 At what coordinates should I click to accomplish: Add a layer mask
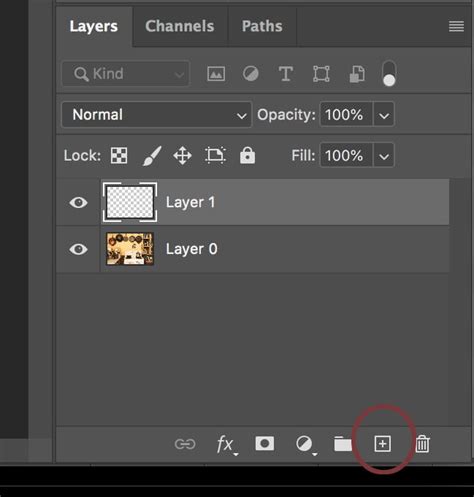265,444
